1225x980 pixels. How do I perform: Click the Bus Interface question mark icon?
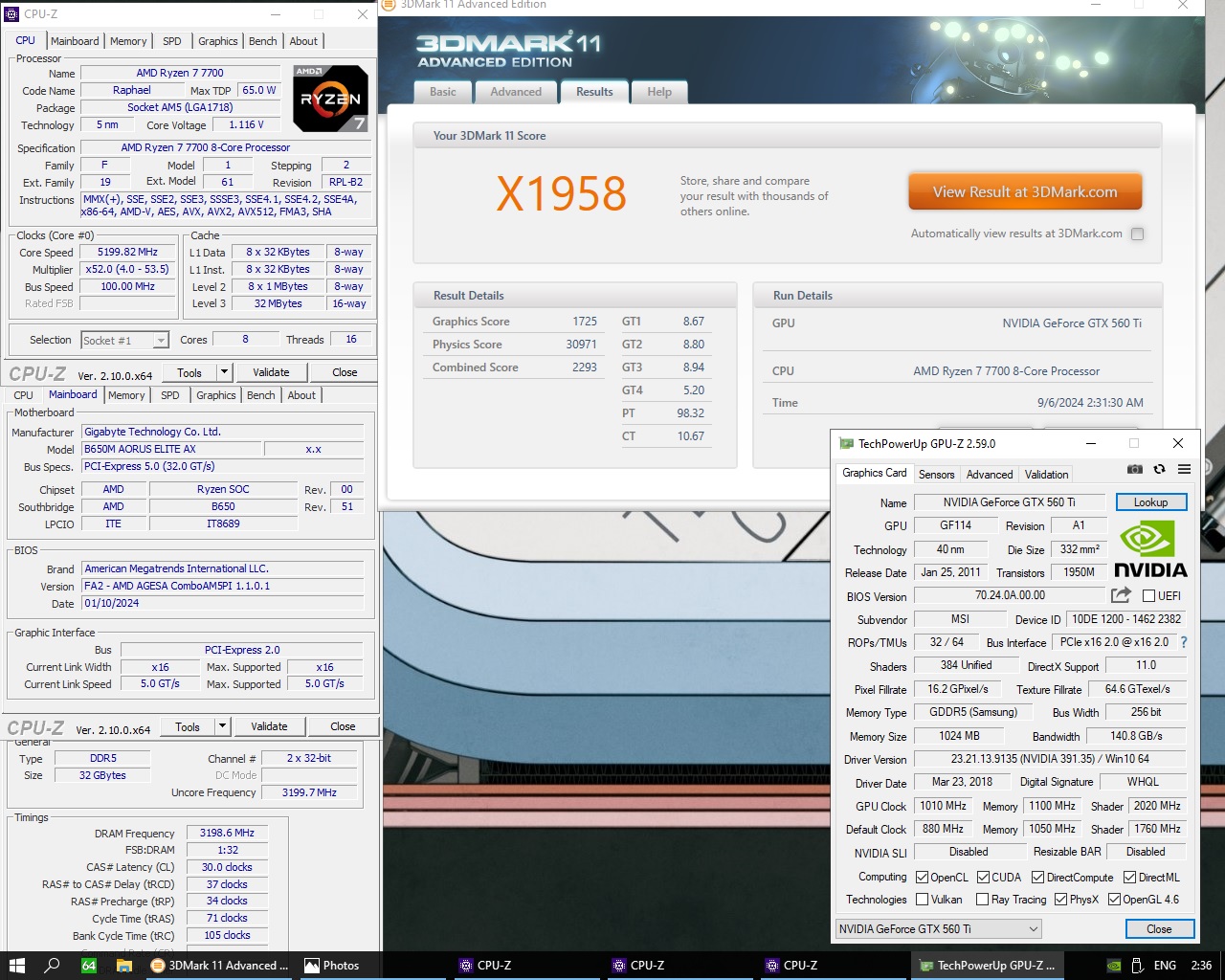[x=1183, y=642]
